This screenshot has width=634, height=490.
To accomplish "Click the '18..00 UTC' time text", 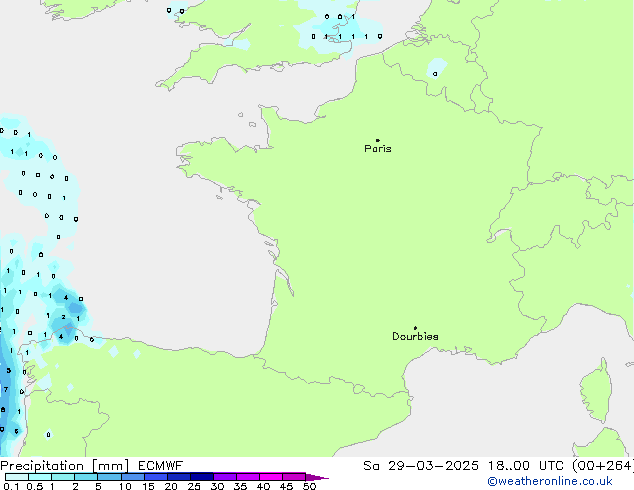I will (x=526, y=466).
